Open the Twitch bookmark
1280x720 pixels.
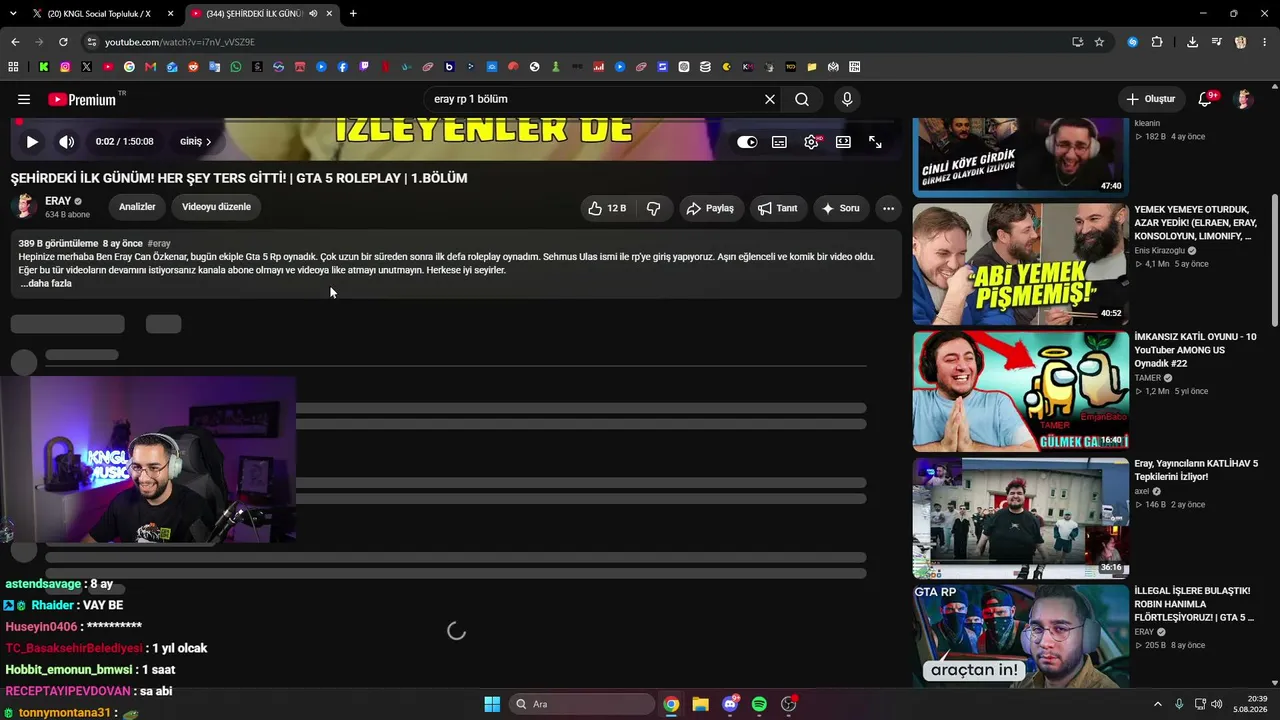click(363, 67)
